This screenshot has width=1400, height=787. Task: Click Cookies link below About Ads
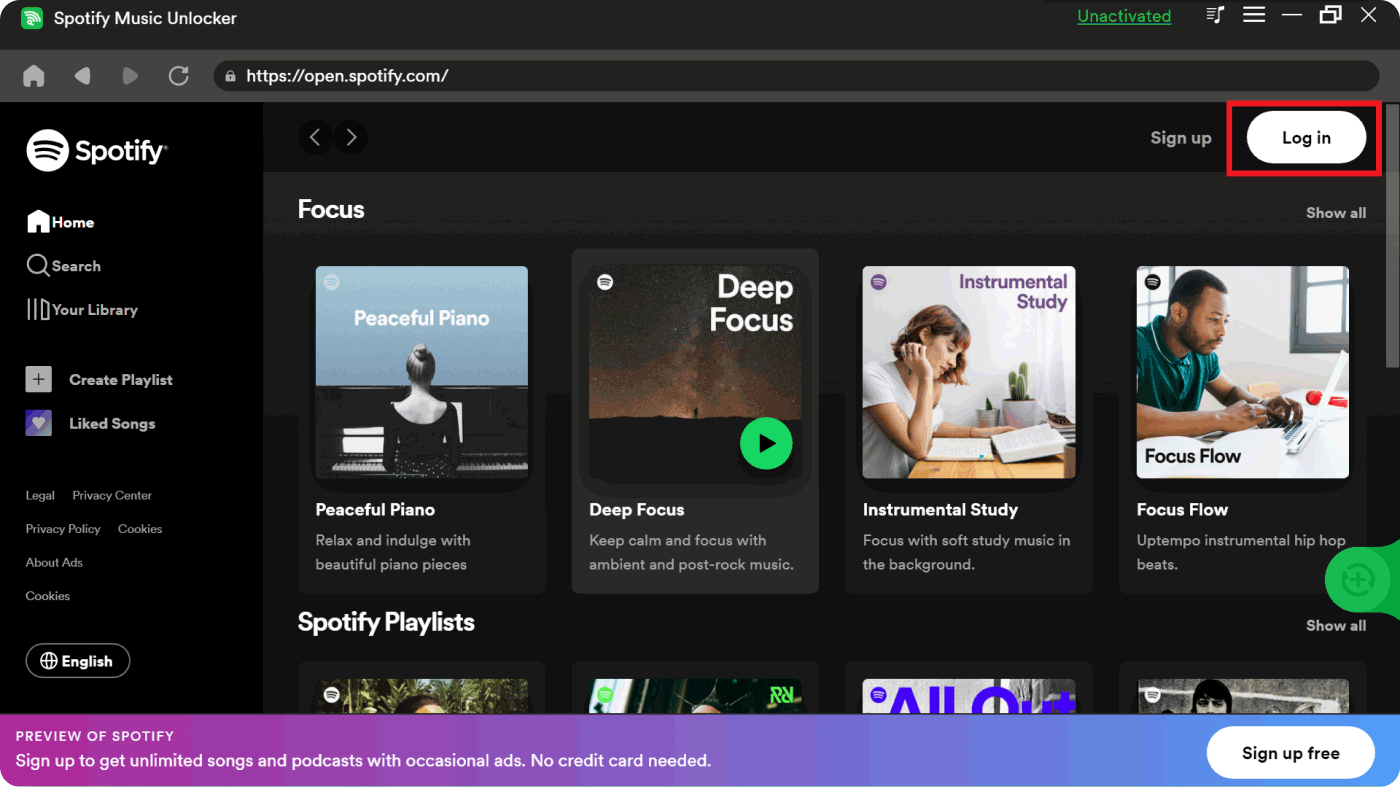click(x=48, y=596)
